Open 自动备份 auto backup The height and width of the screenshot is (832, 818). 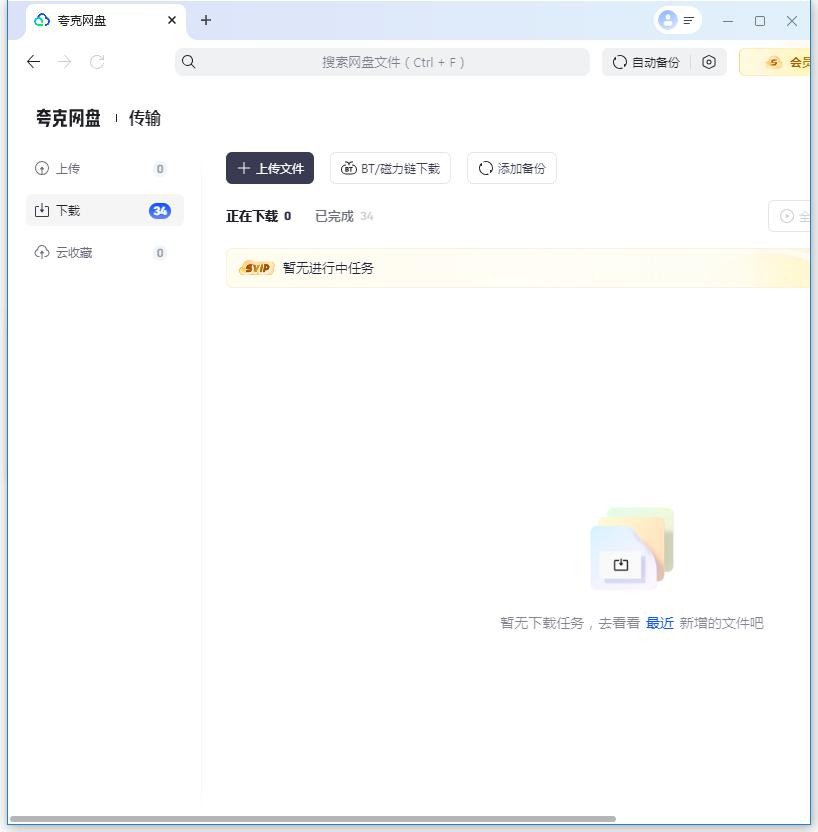pos(646,62)
